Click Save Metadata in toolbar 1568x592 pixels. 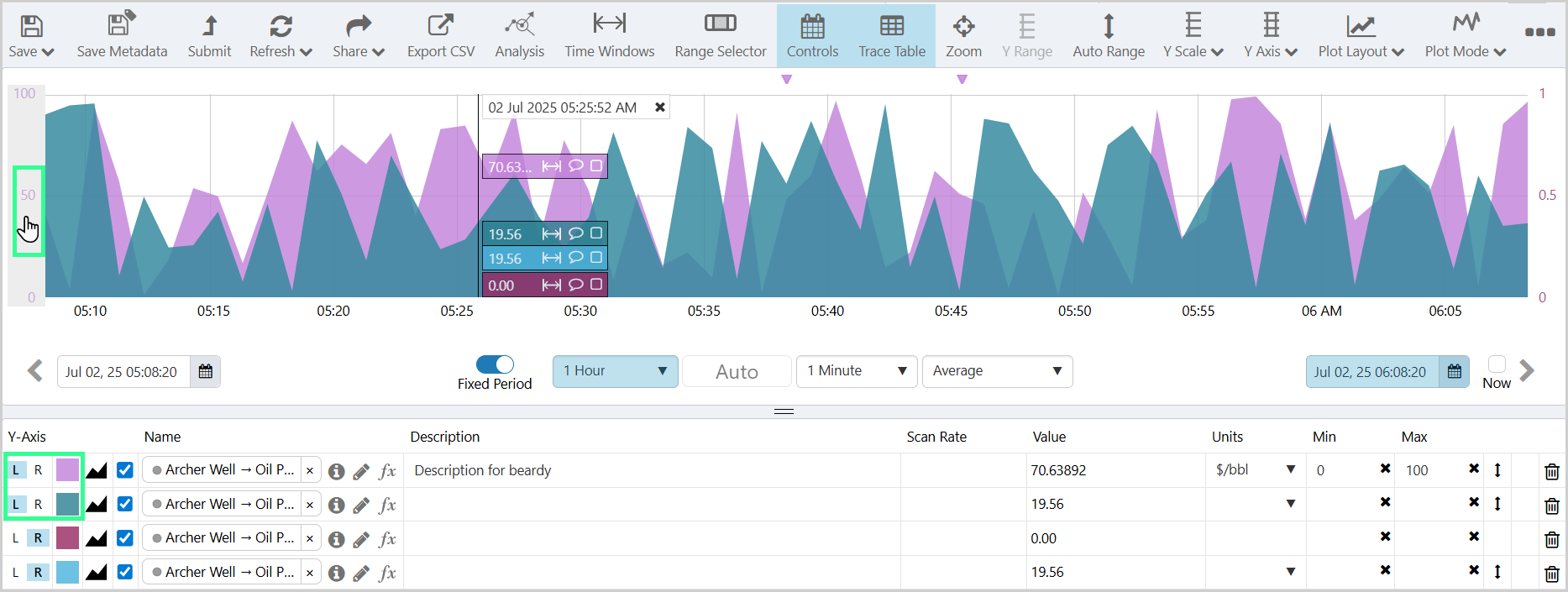click(122, 27)
